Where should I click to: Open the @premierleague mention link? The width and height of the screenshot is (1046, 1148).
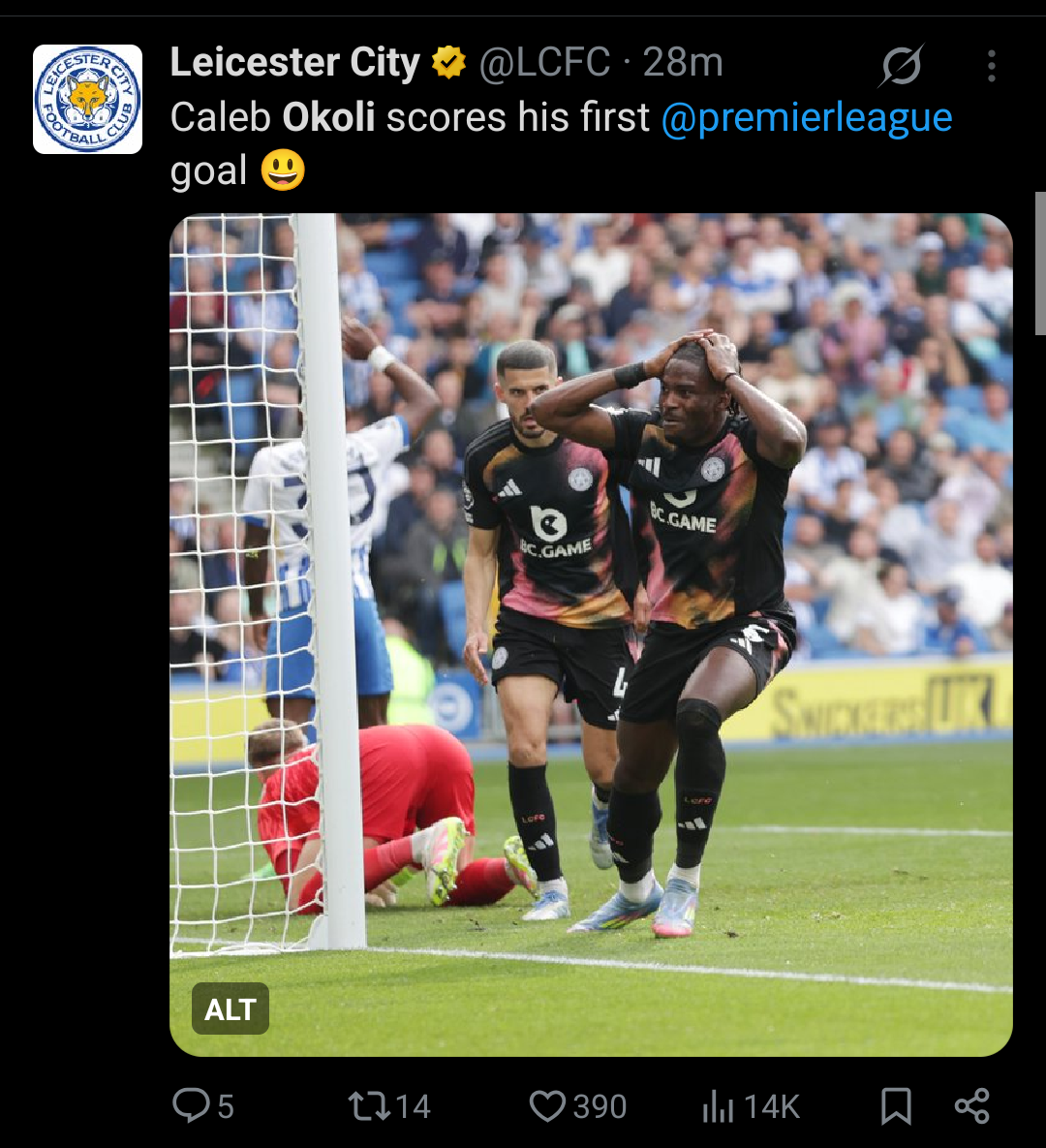[x=807, y=117]
